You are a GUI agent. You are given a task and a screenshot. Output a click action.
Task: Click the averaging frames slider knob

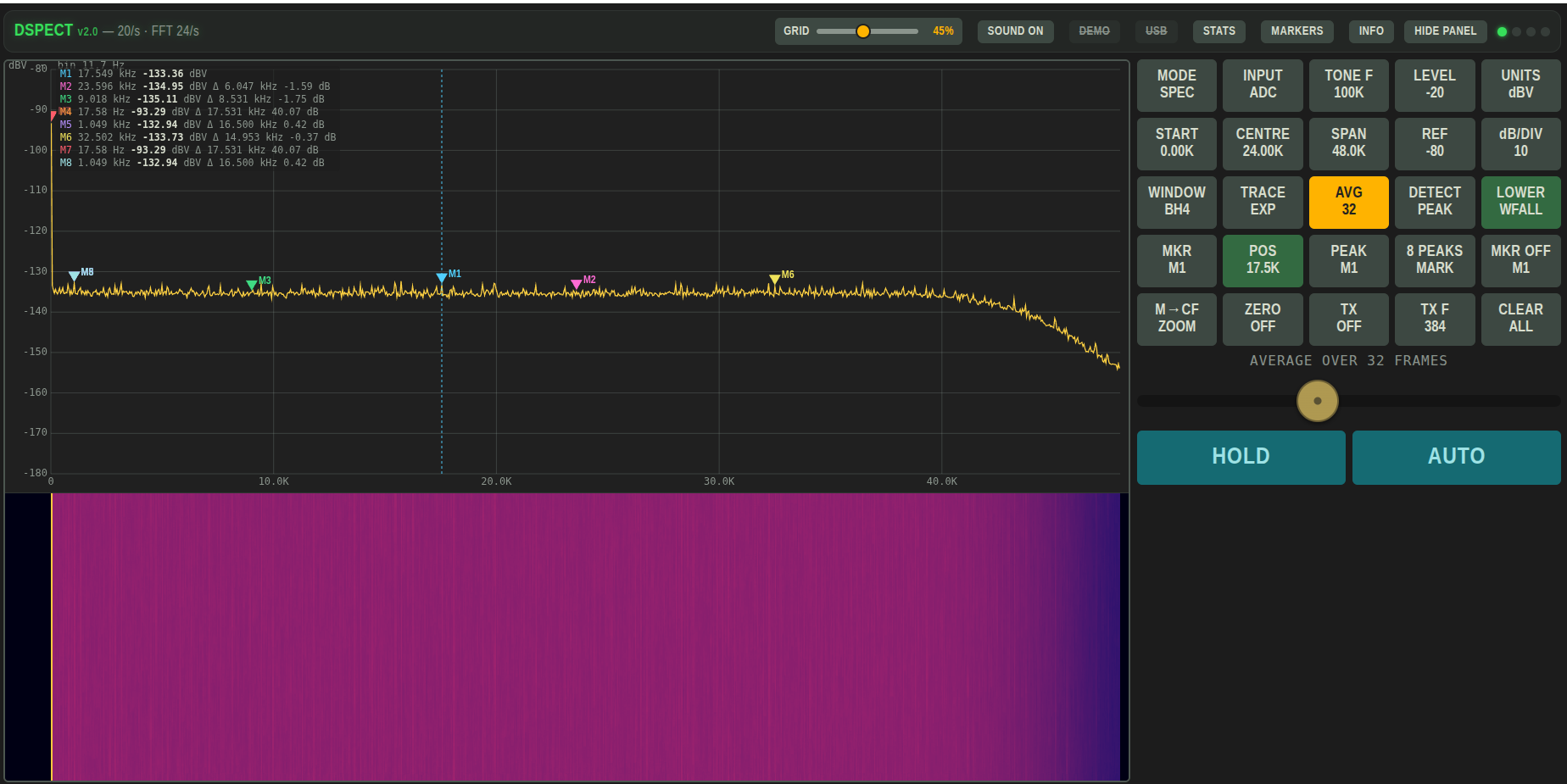(x=1317, y=401)
